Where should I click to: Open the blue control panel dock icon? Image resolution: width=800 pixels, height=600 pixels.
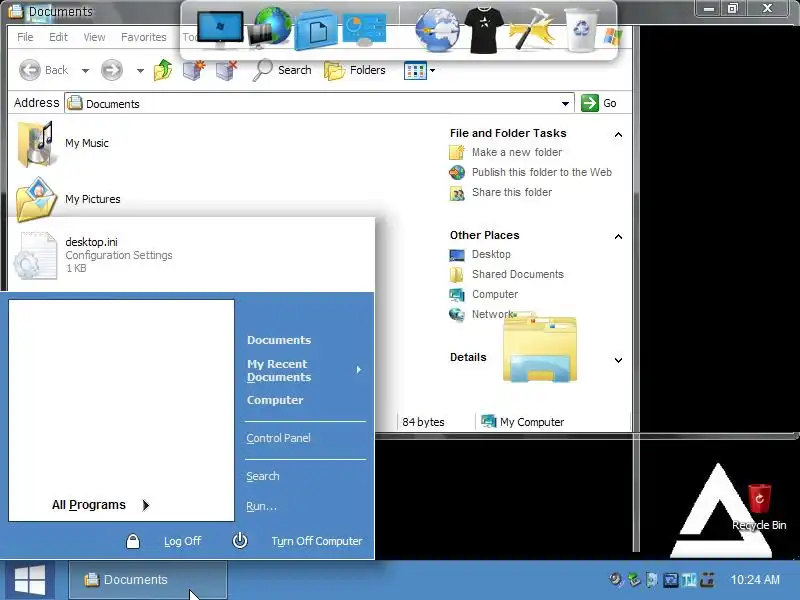pos(364,29)
